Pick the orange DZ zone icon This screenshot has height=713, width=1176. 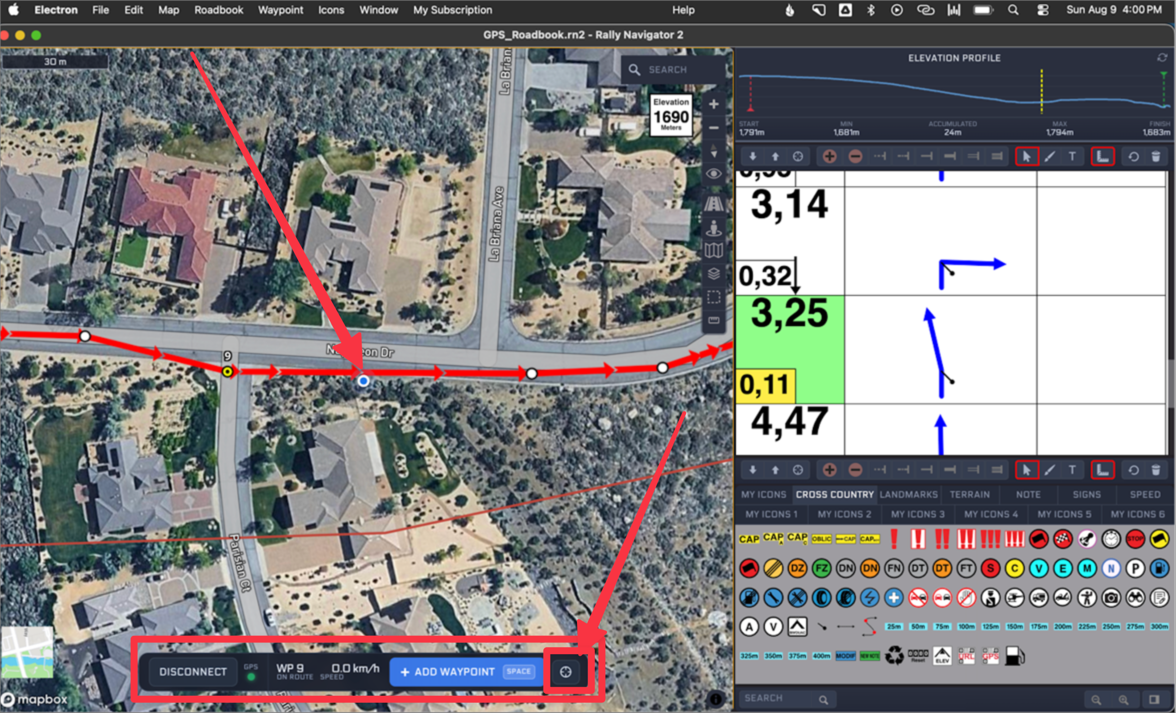(x=797, y=568)
